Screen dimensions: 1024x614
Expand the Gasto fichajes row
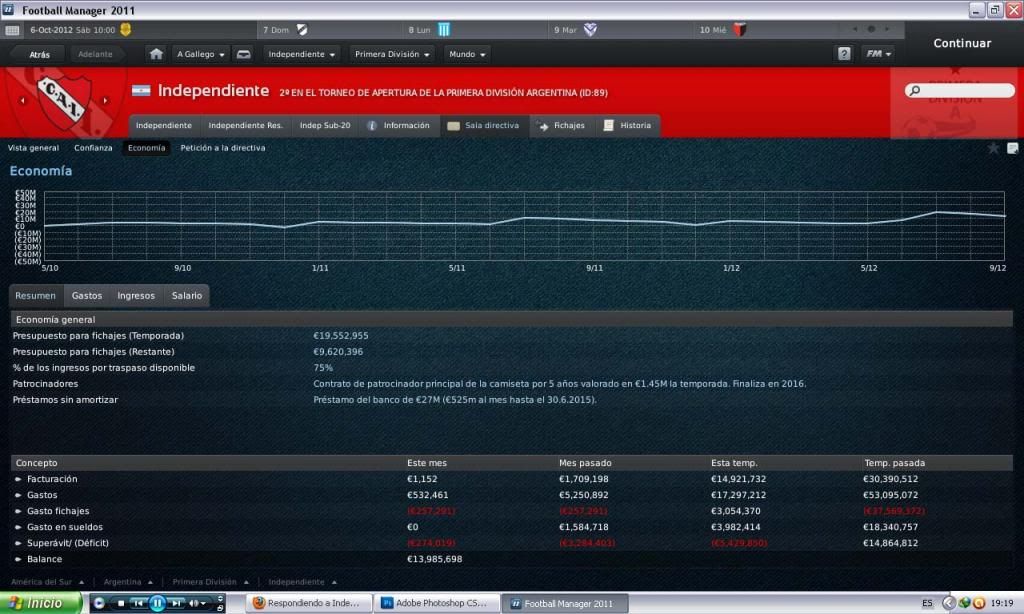pos(18,511)
